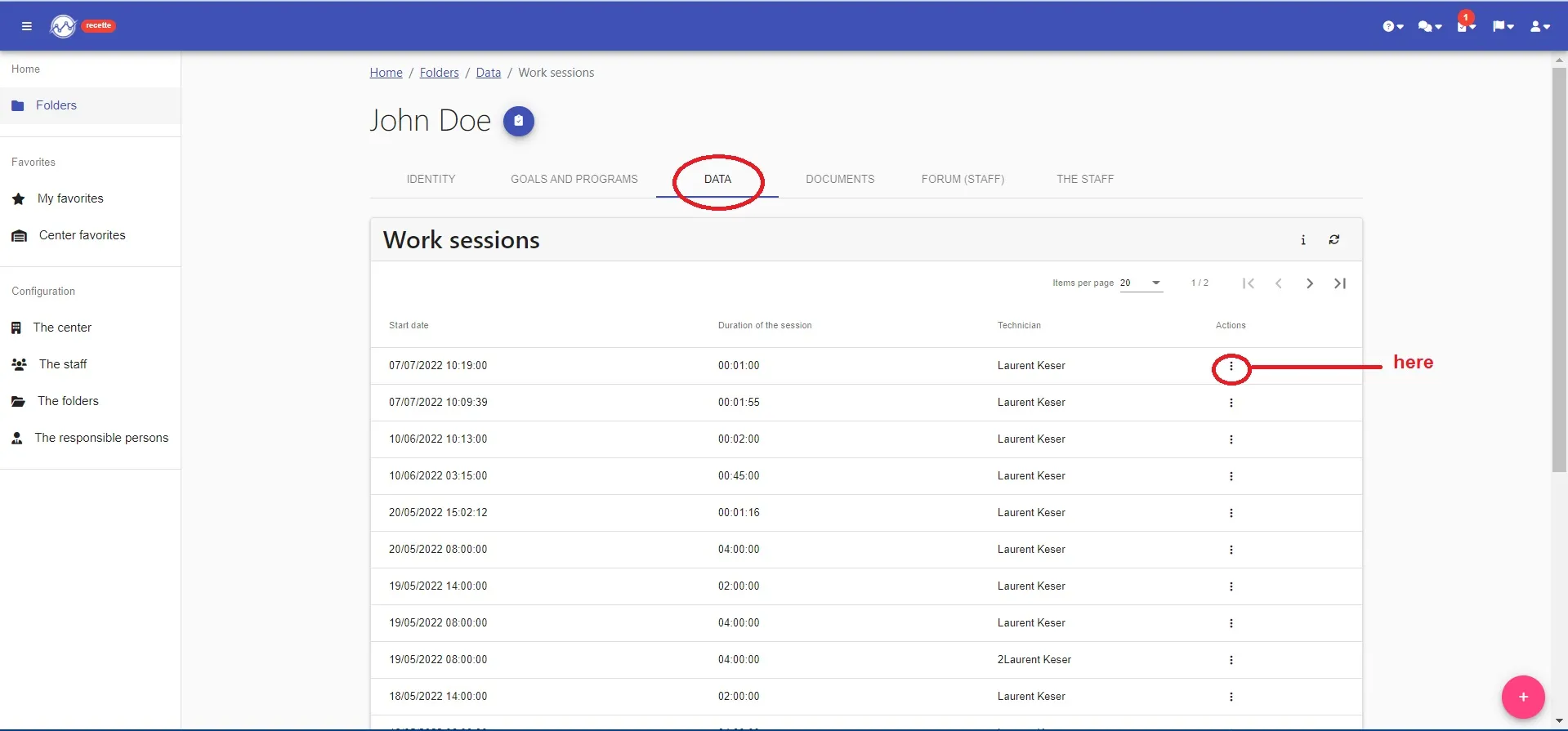Open actions for 07/07/2022 10:19:00 session

click(1231, 367)
